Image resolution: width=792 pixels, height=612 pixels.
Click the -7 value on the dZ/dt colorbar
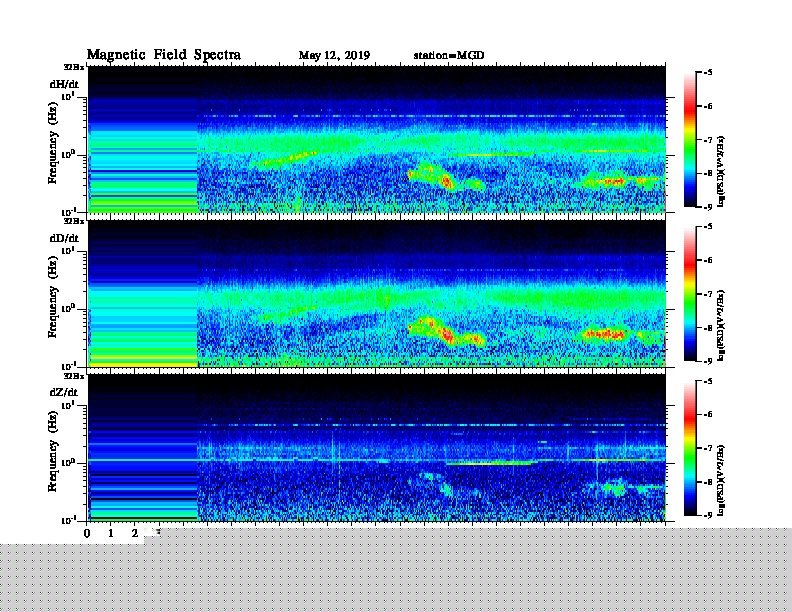708,448
